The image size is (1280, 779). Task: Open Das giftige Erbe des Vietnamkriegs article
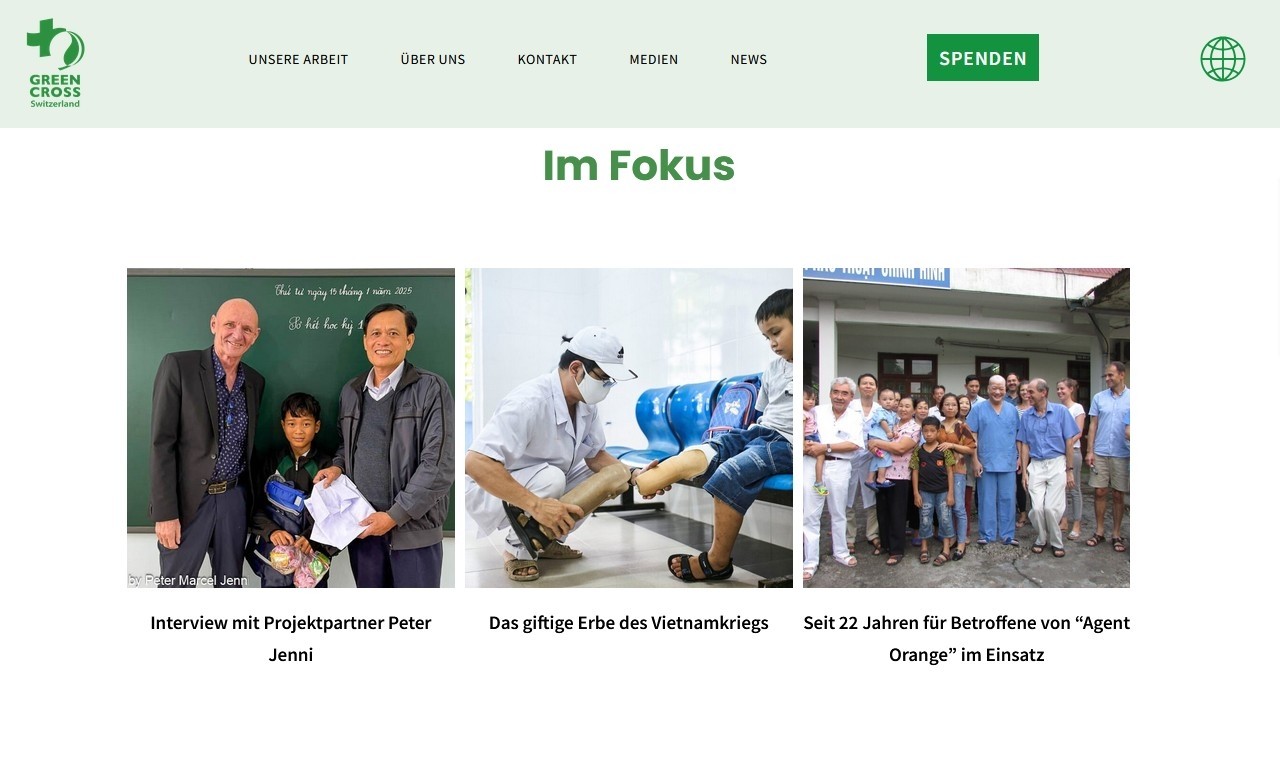[629, 622]
